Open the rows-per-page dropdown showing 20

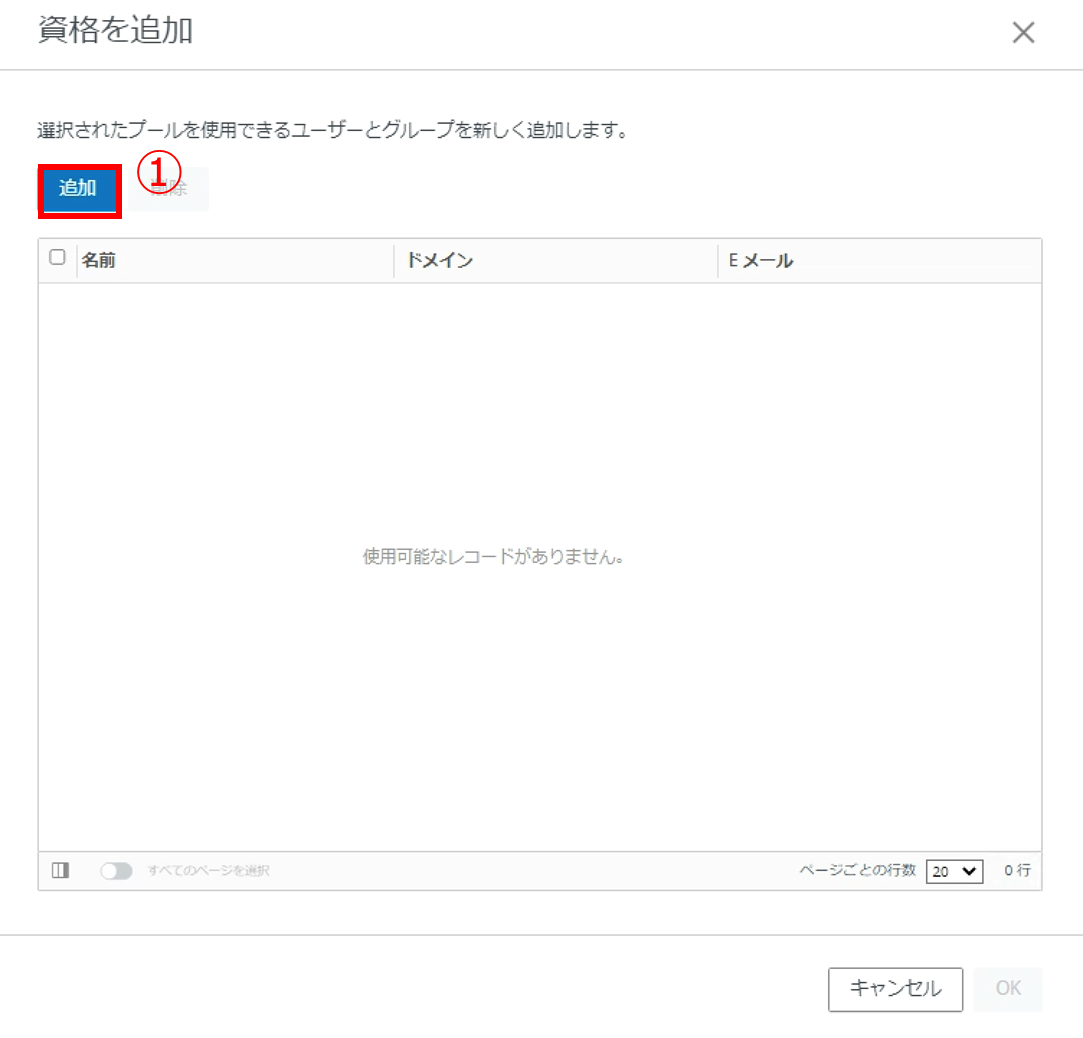[954, 871]
